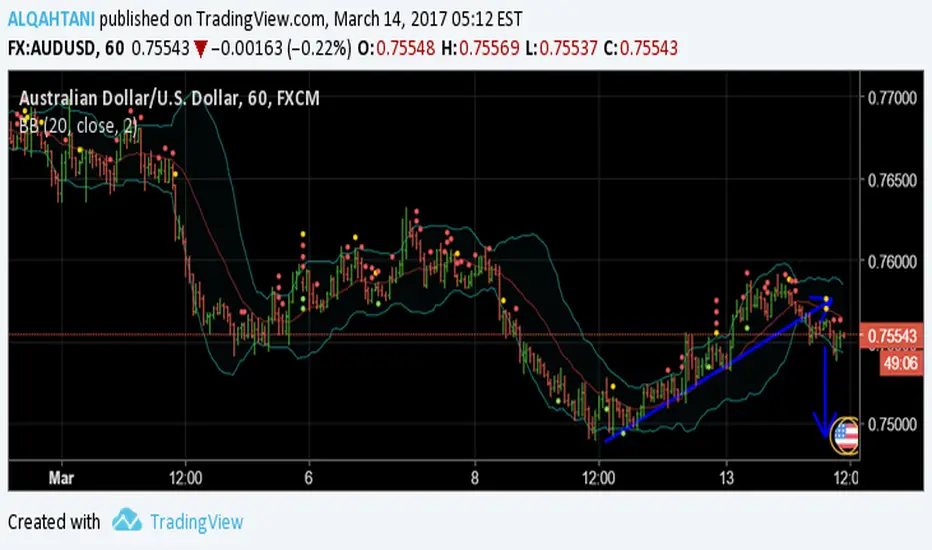Click the TradingView cloud logo icon
932x550 pixels.
point(127,521)
